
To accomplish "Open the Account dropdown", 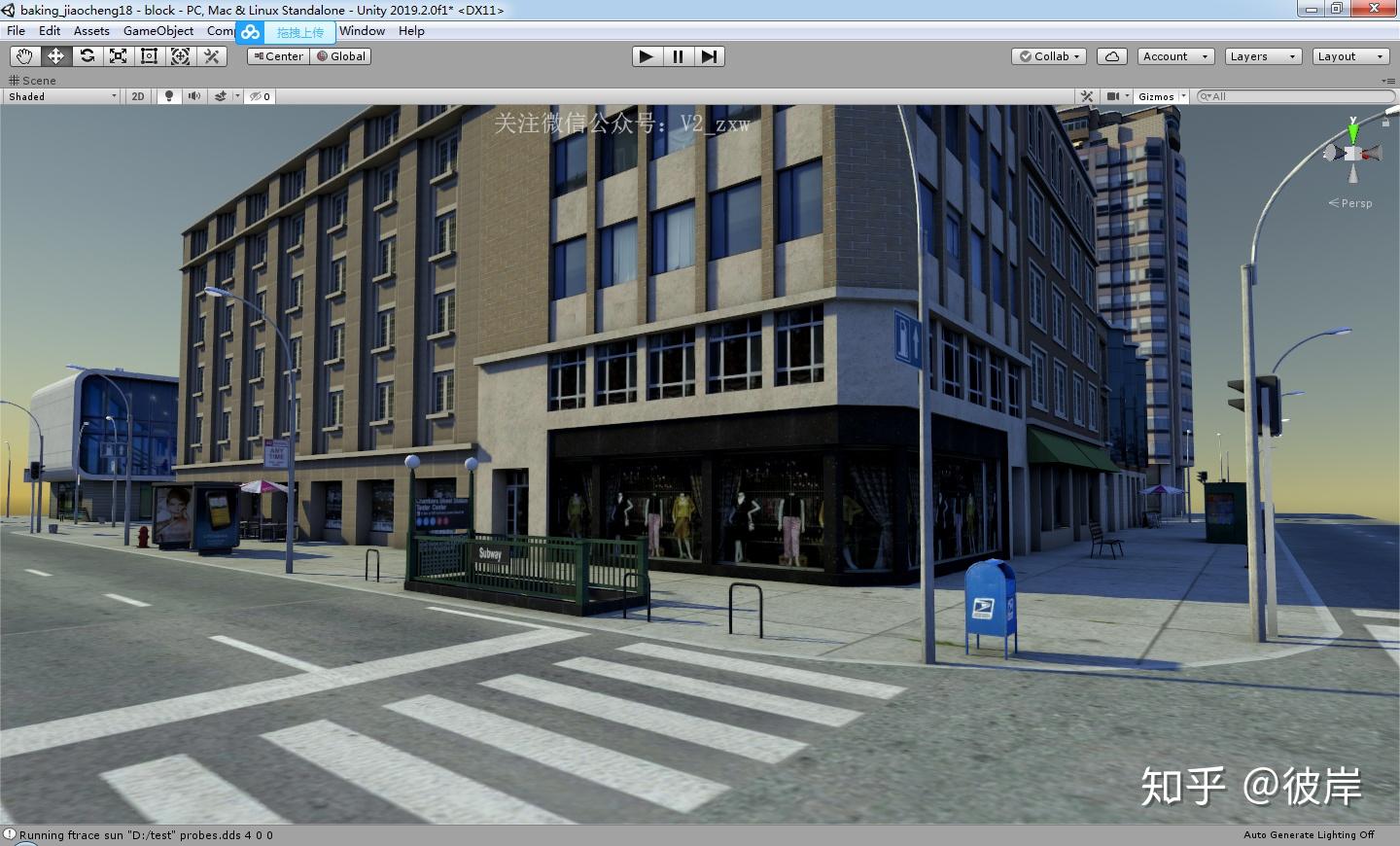I will coord(1175,56).
